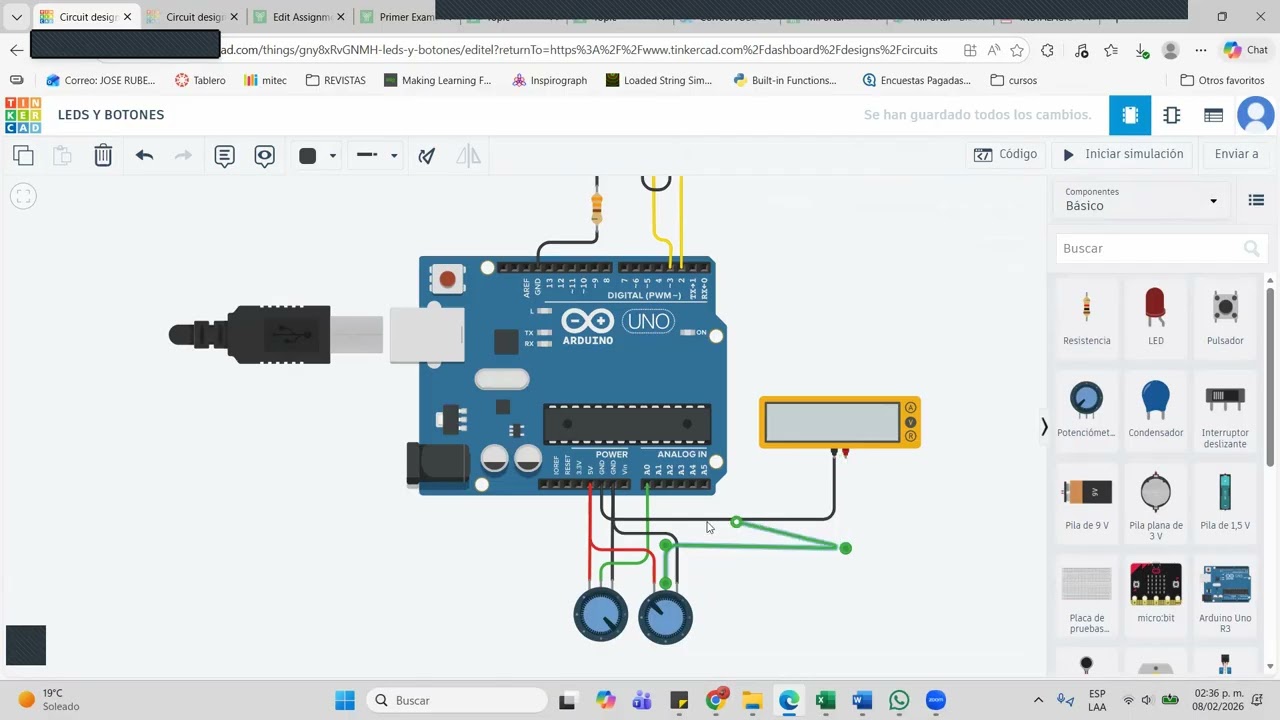The height and width of the screenshot is (720, 1280).
Task: Click zoom to fit icon on canvas
Action: point(24,196)
